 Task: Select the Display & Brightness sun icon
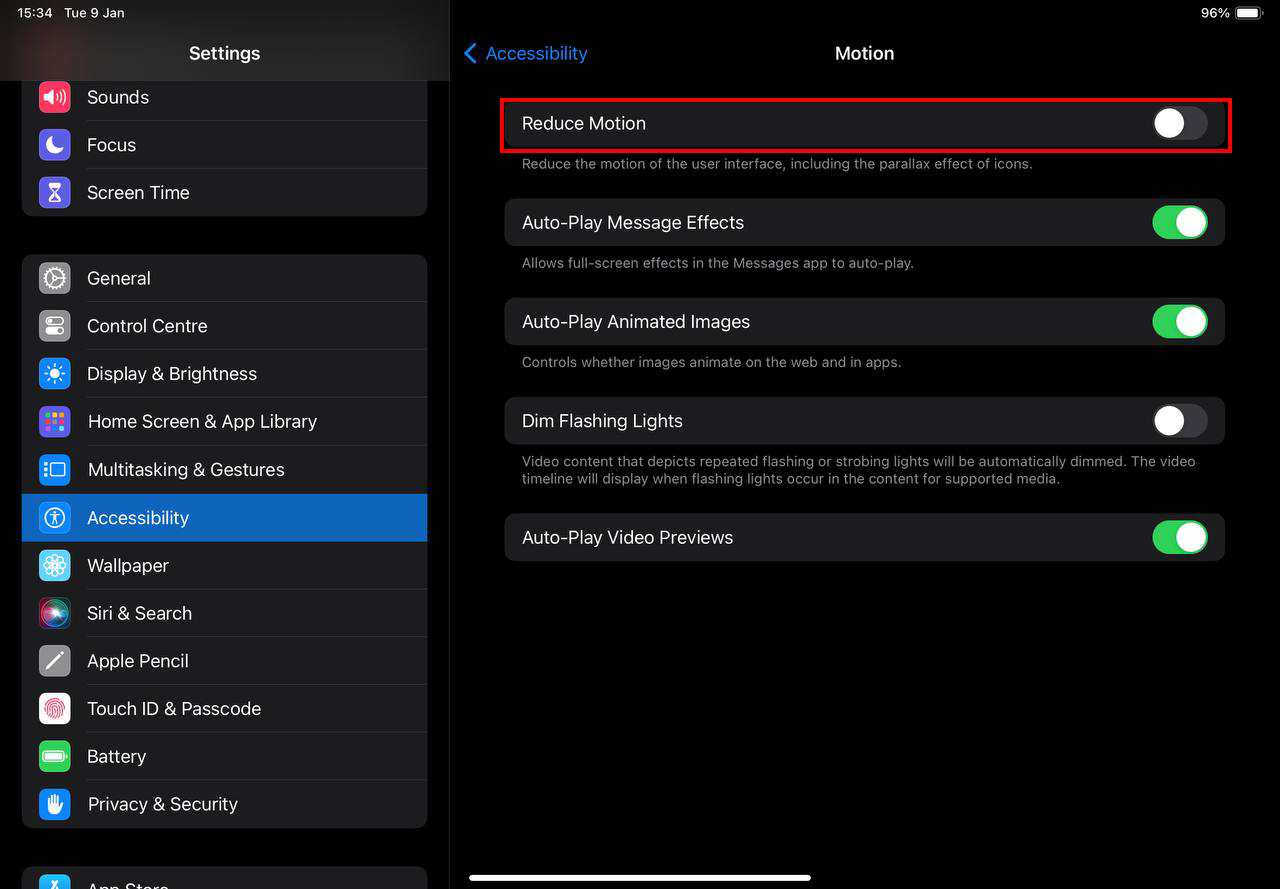[x=54, y=373]
